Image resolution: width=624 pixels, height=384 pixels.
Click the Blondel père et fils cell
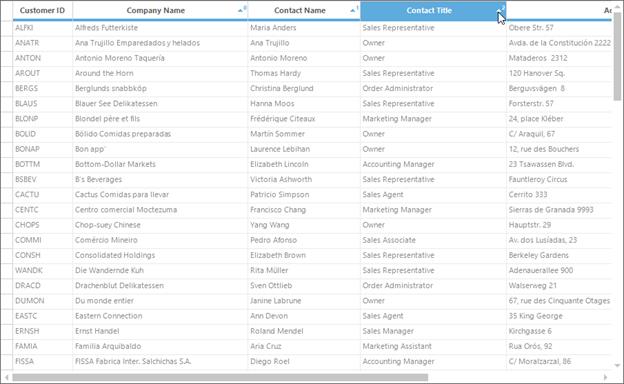(x=160, y=119)
